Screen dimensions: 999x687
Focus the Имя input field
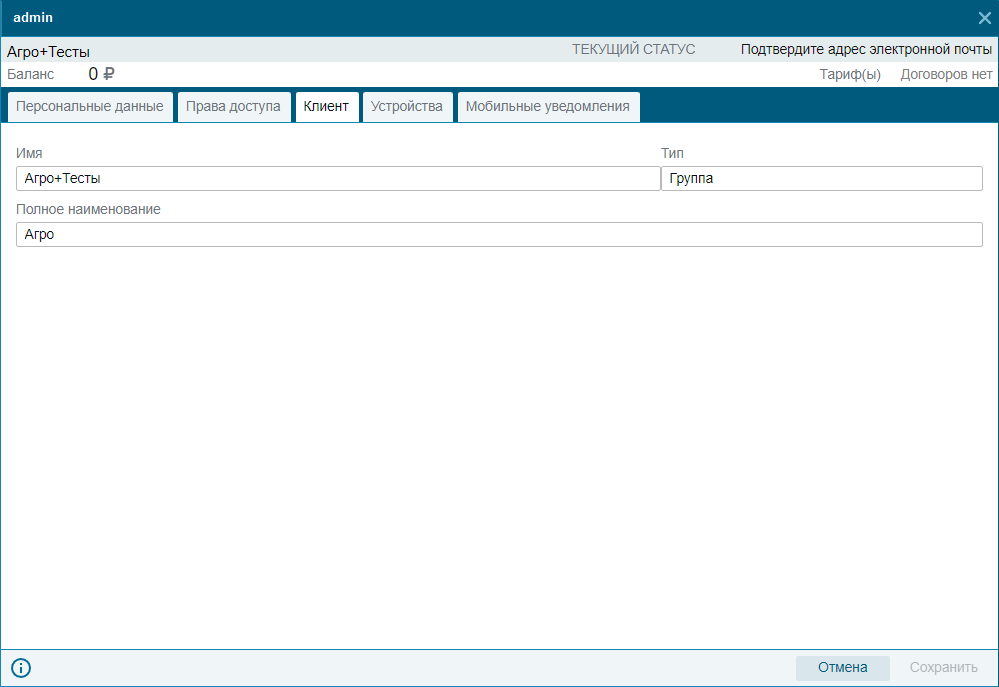(338, 178)
